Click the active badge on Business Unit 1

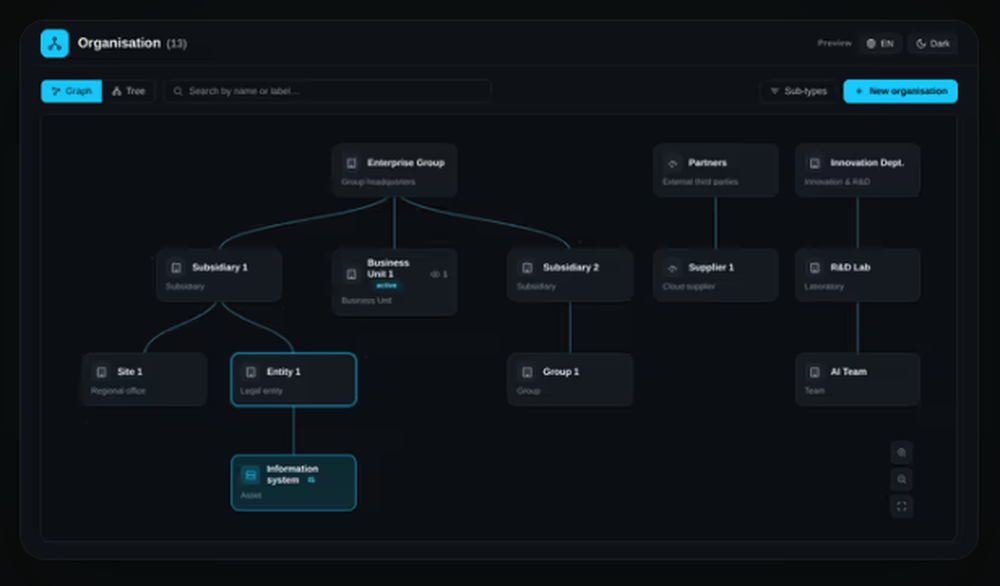pyautogui.click(x=386, y=286)
